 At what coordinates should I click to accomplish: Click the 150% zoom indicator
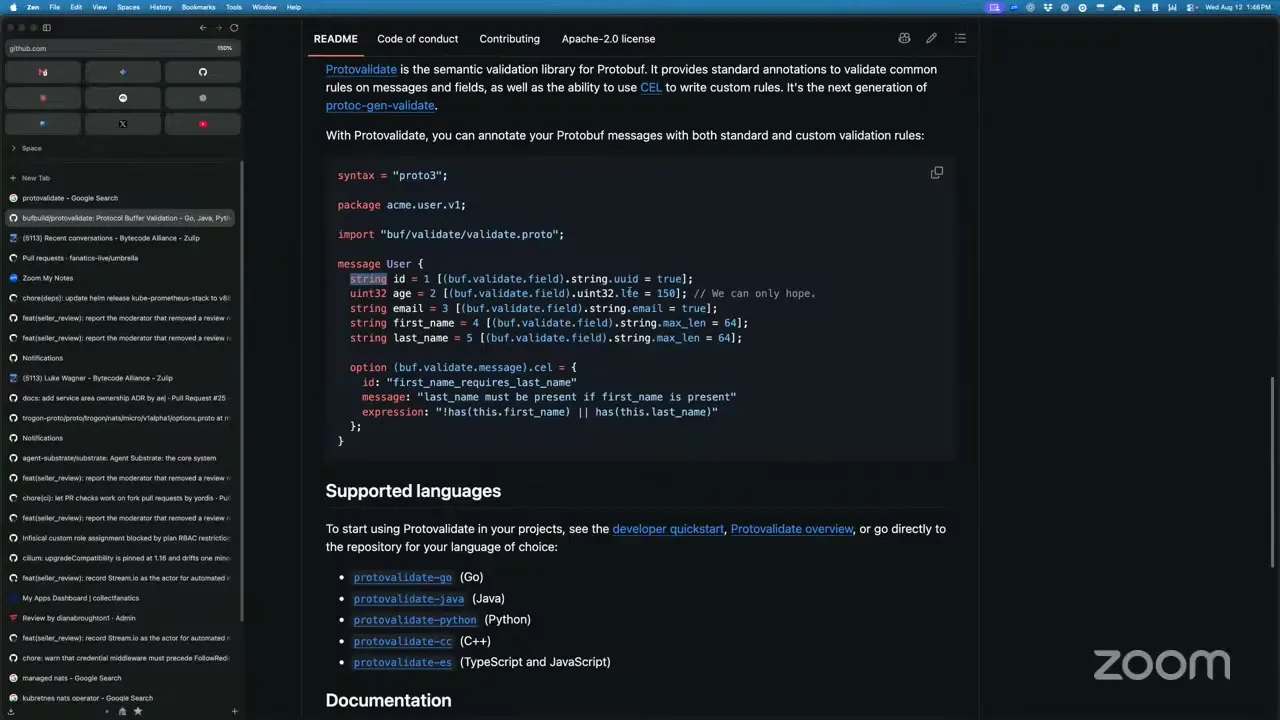(225, 48)
